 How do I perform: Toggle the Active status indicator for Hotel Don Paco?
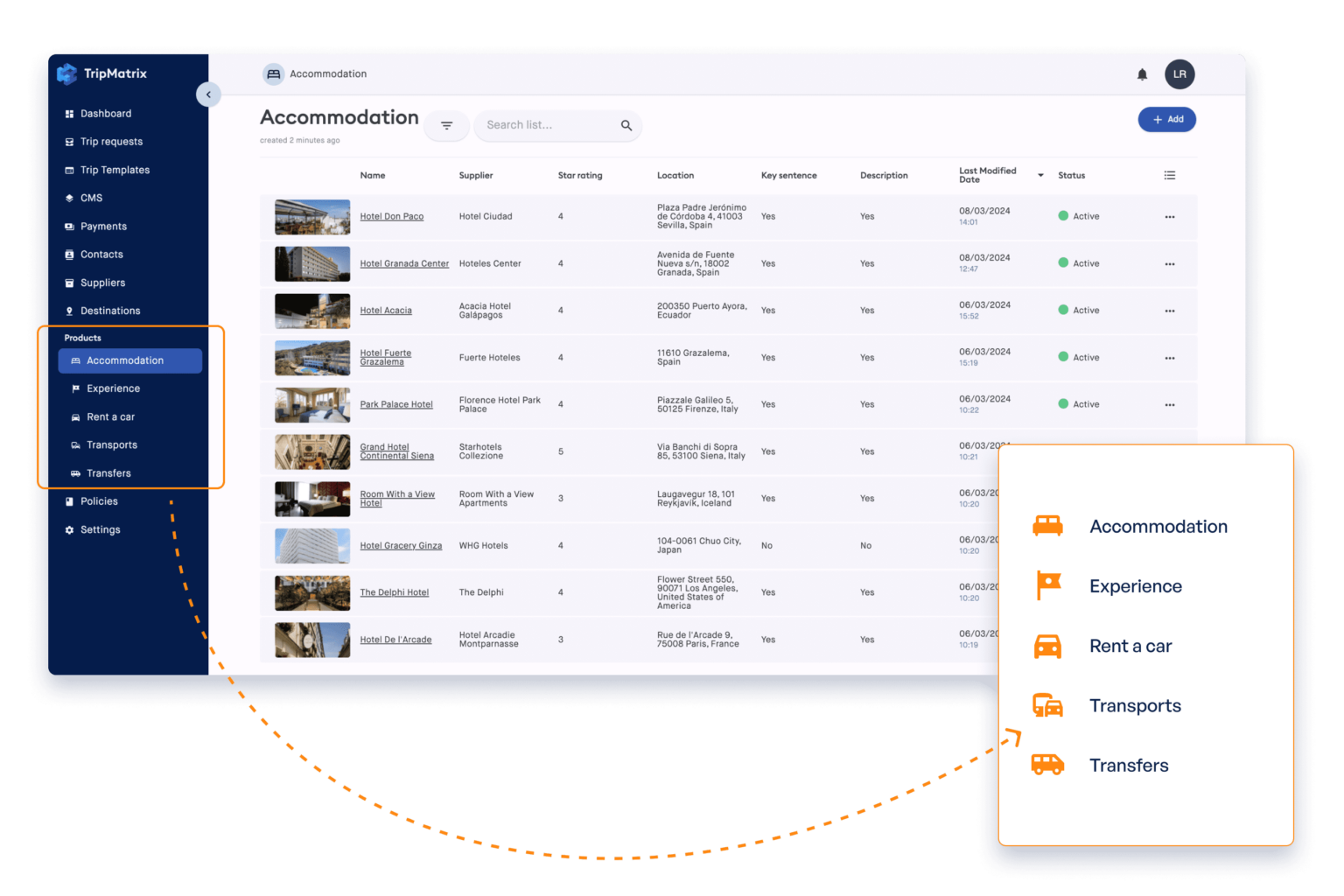pyautogui.click(x=1062, y=216)
